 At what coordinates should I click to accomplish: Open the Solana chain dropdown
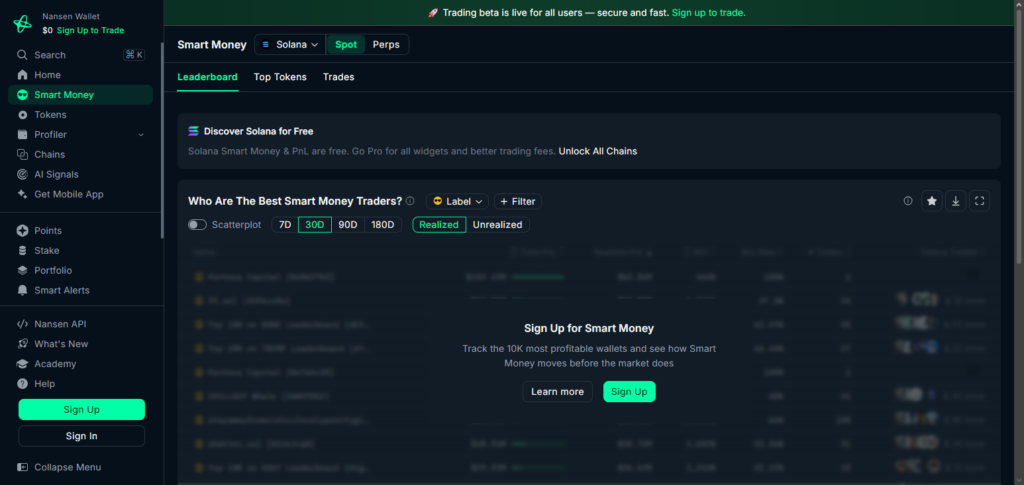(290, 44)
